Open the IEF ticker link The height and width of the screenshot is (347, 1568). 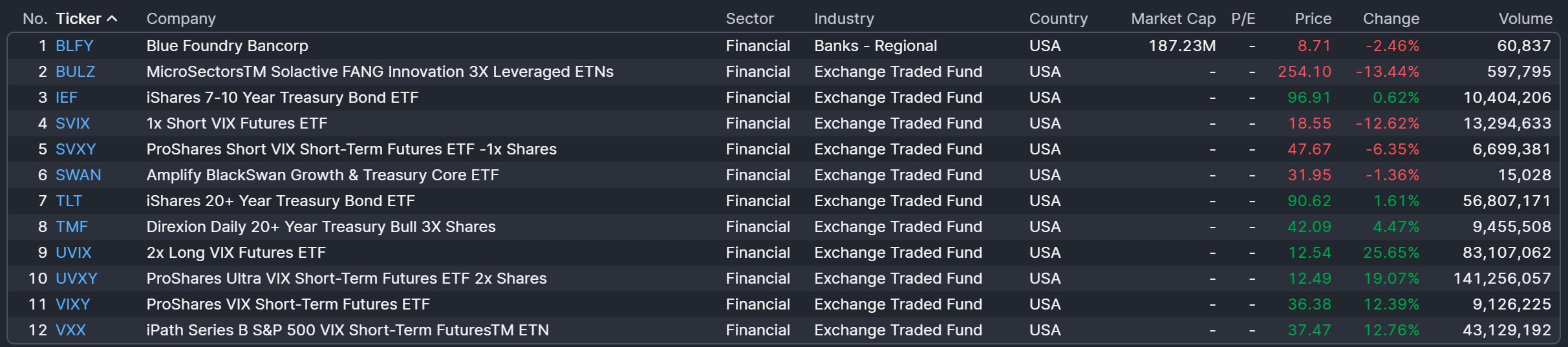pyautogui.click(x=67, y=98)
